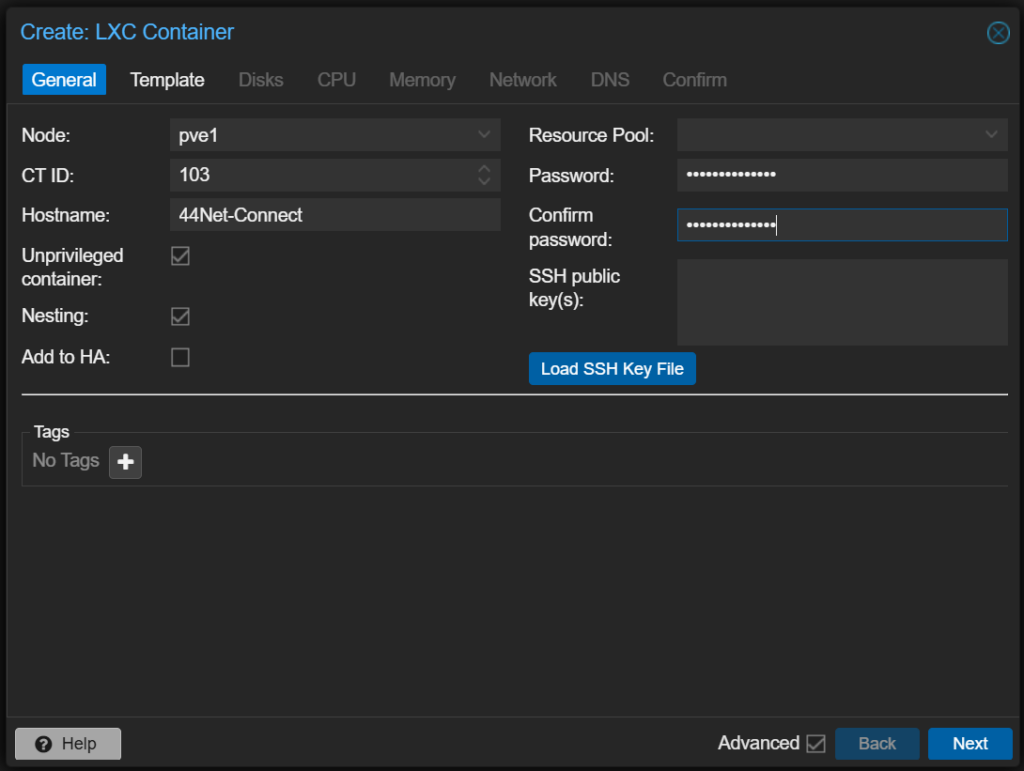Select the General tab
The width and height of the screenshot is (1024, 771).
(x=64, y=80)
